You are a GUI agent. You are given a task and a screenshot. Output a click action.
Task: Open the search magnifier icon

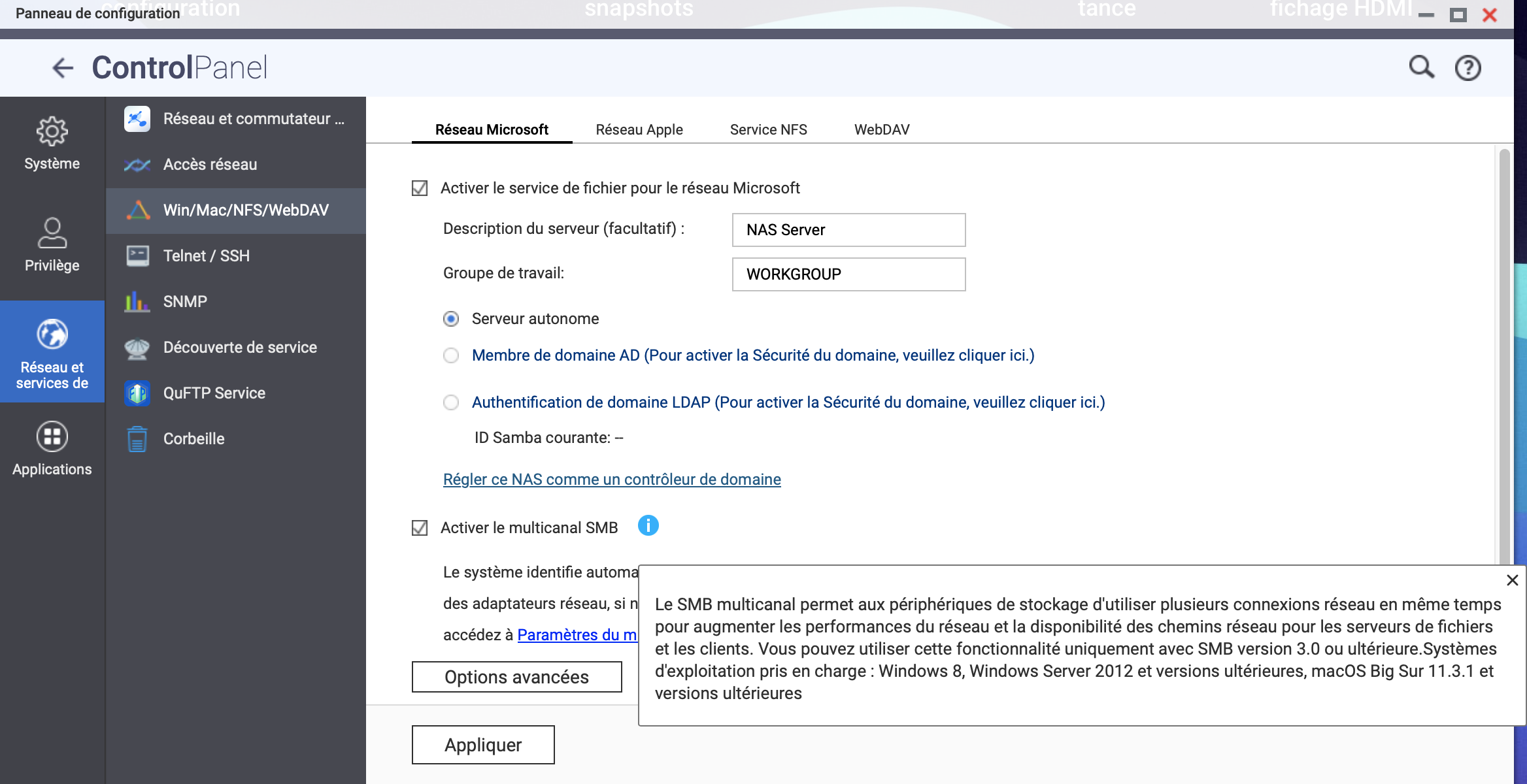coord(1421,67)
